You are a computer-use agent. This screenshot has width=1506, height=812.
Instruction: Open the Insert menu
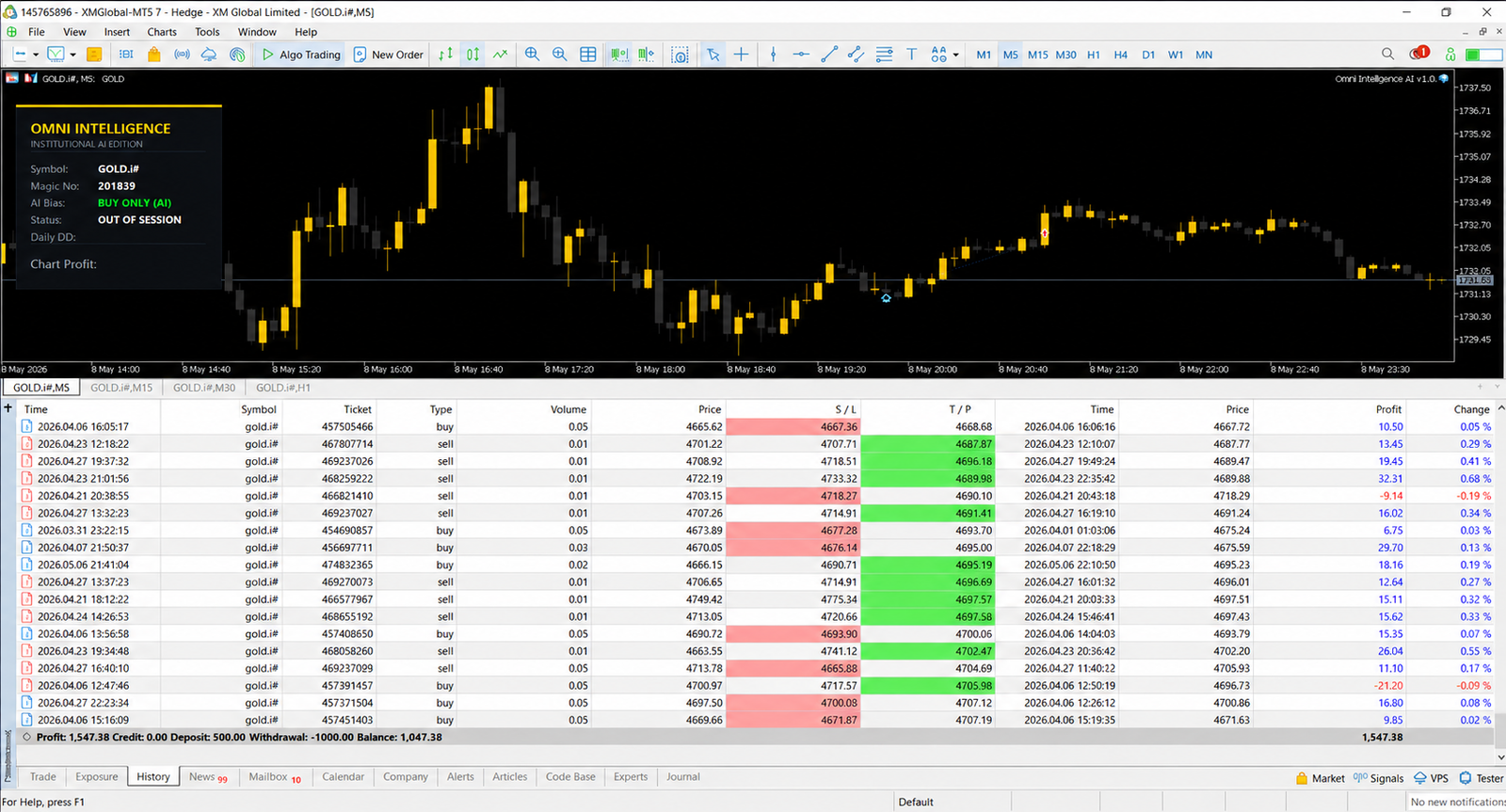point(117,32)
